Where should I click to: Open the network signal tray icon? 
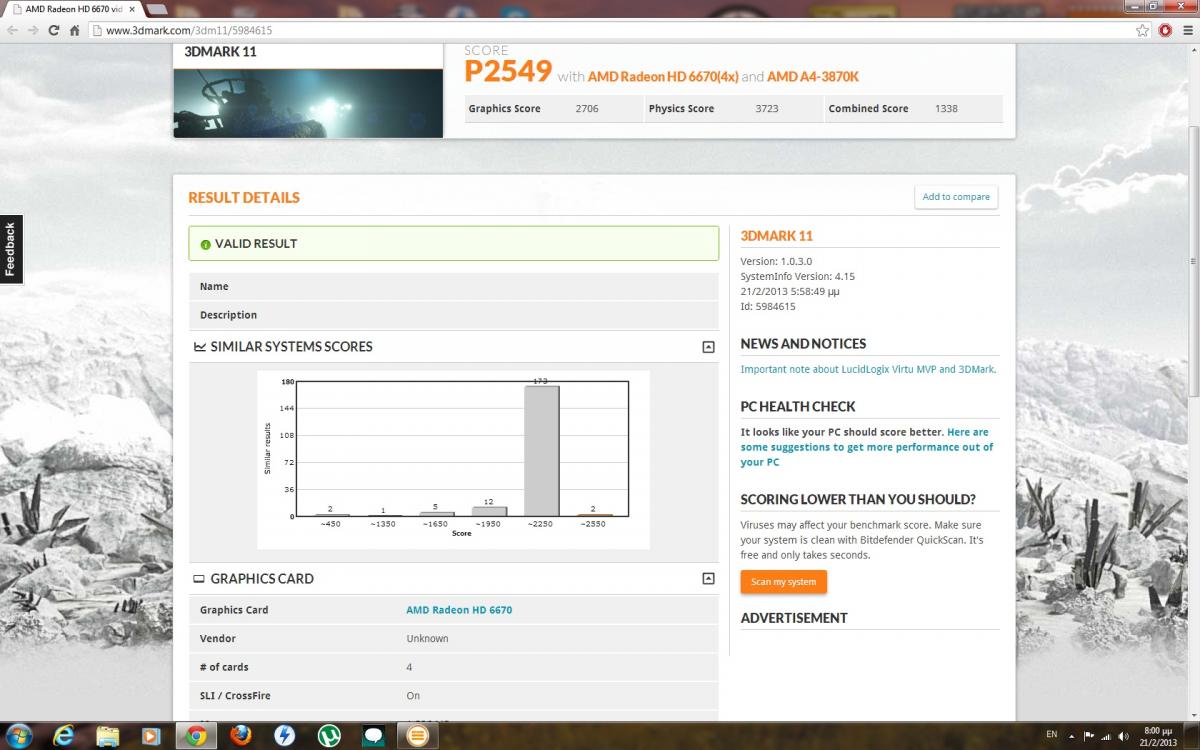[x=1108, y=736]
